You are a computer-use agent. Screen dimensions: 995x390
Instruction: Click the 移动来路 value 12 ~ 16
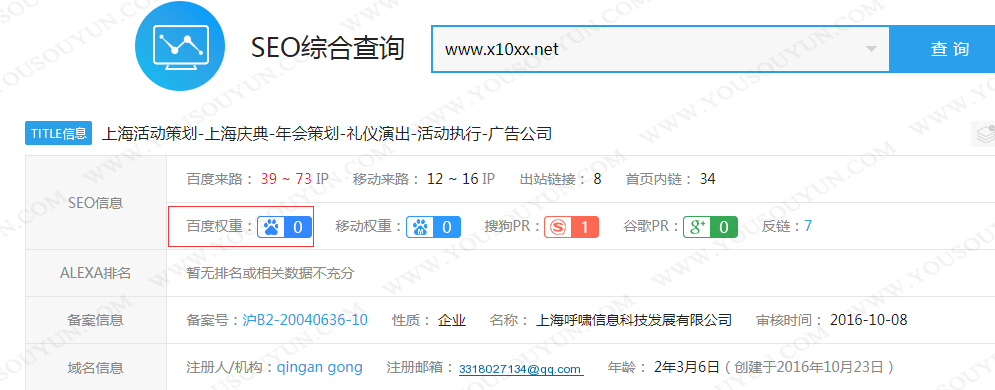pos(453,179)
